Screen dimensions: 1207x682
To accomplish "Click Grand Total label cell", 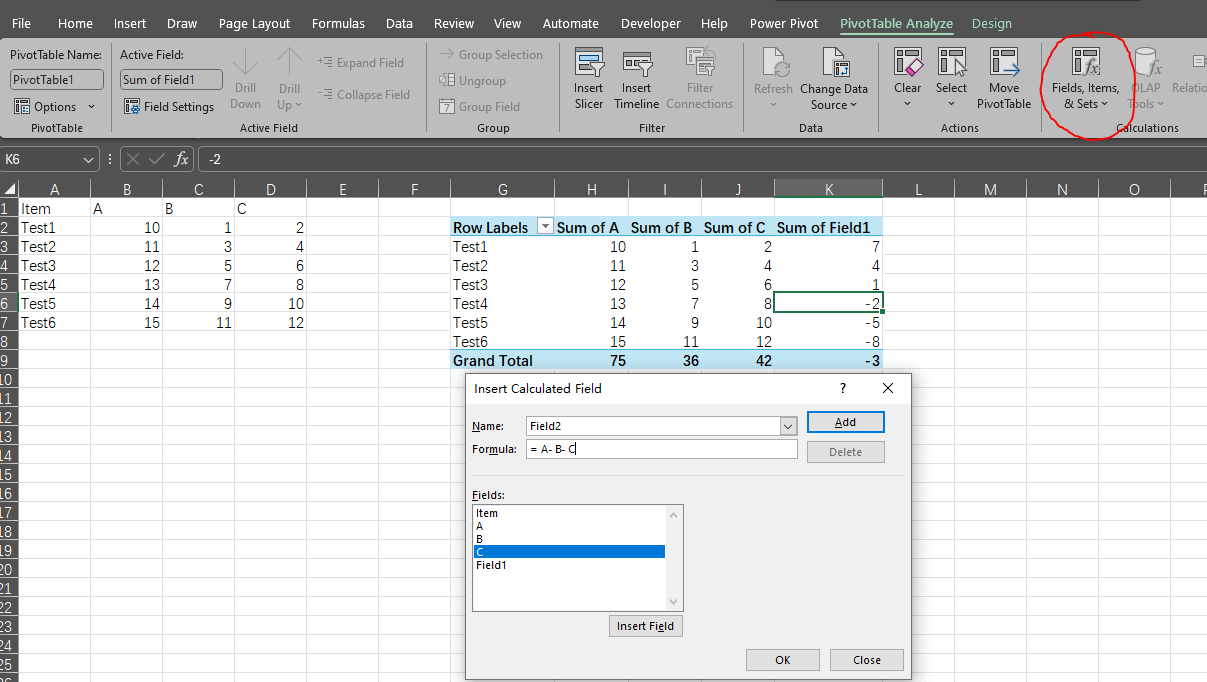I will (503, 360).
